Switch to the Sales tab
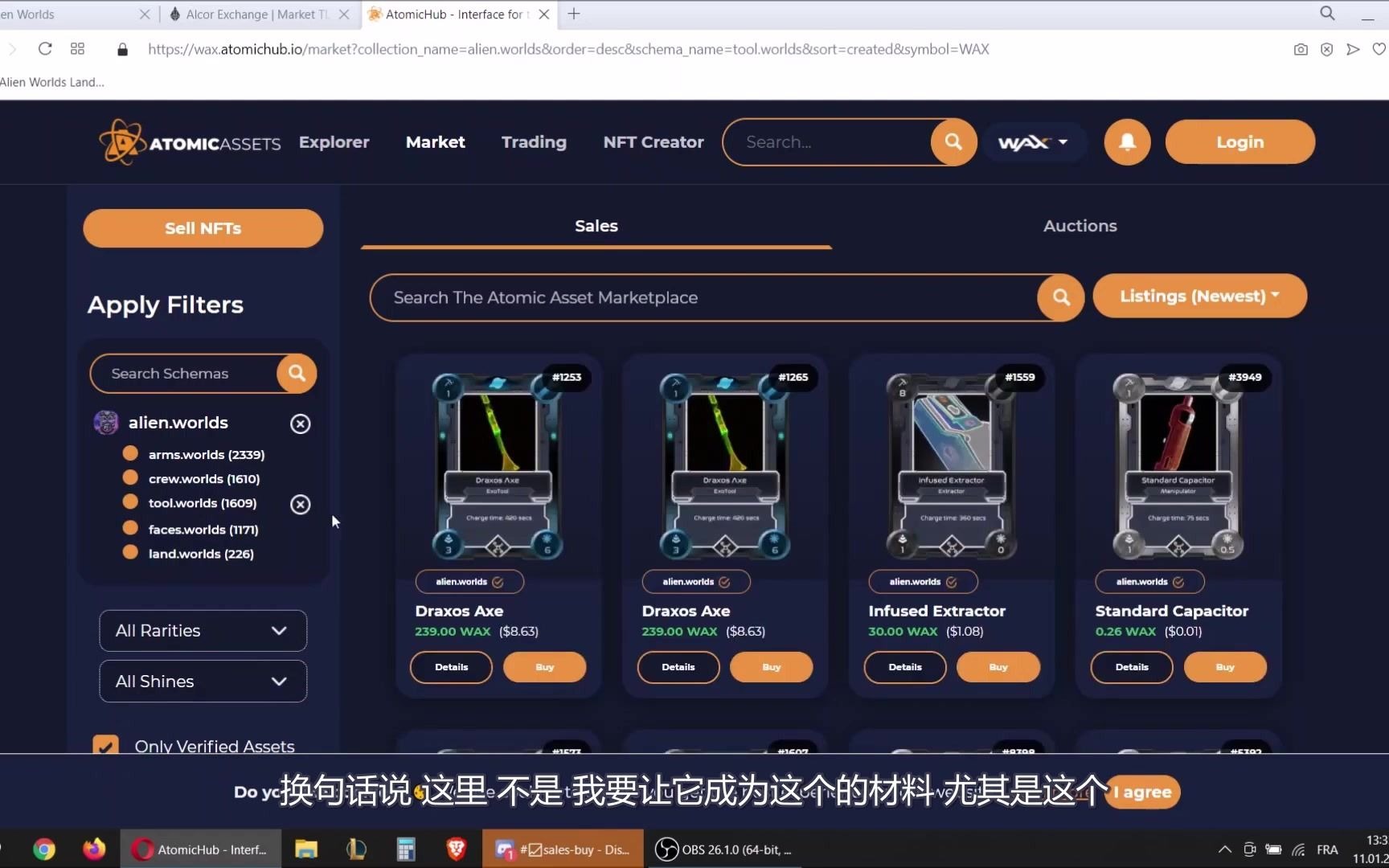 pyautogui.click(x=596, y=226)
